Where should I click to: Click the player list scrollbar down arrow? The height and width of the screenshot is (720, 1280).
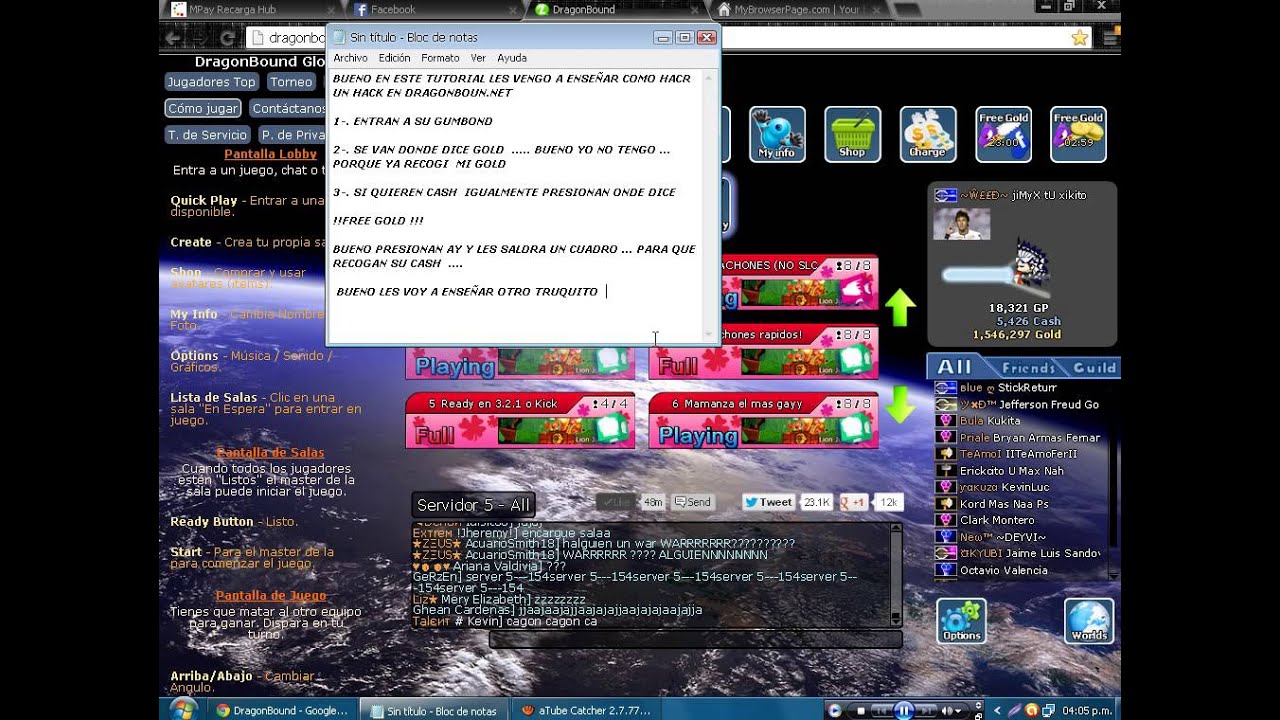(x=1114, y=575)
